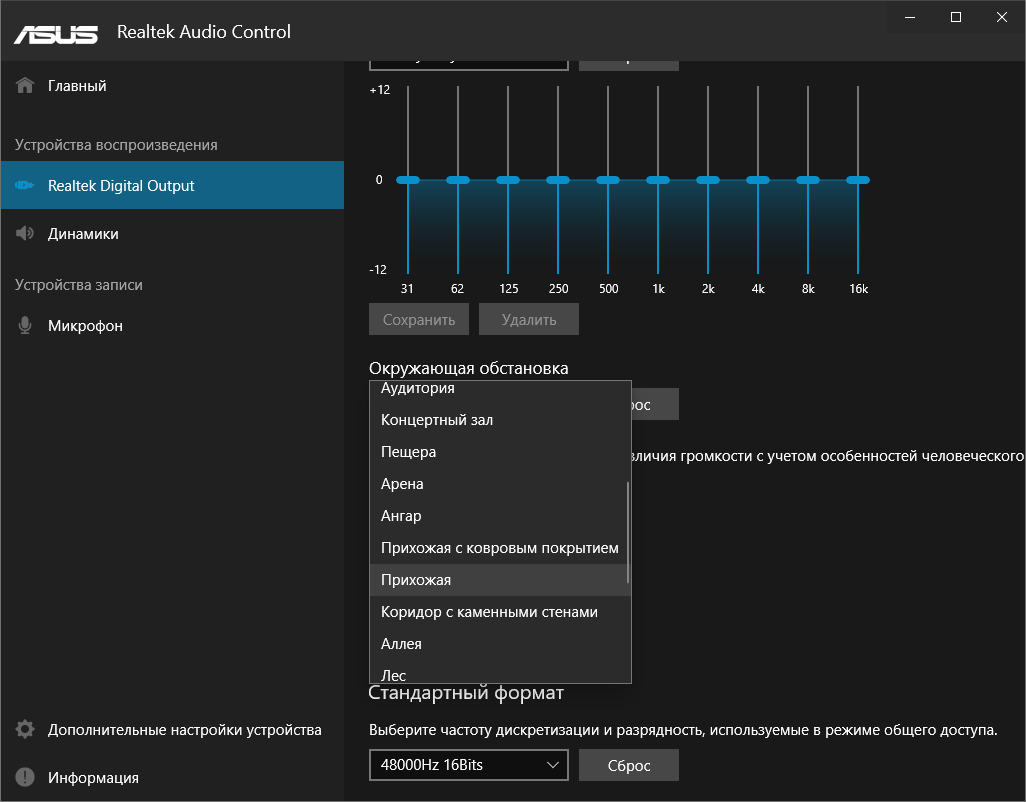
Task: Click the Устройства воспроизведения section label
Action: (x=116, y=145)
